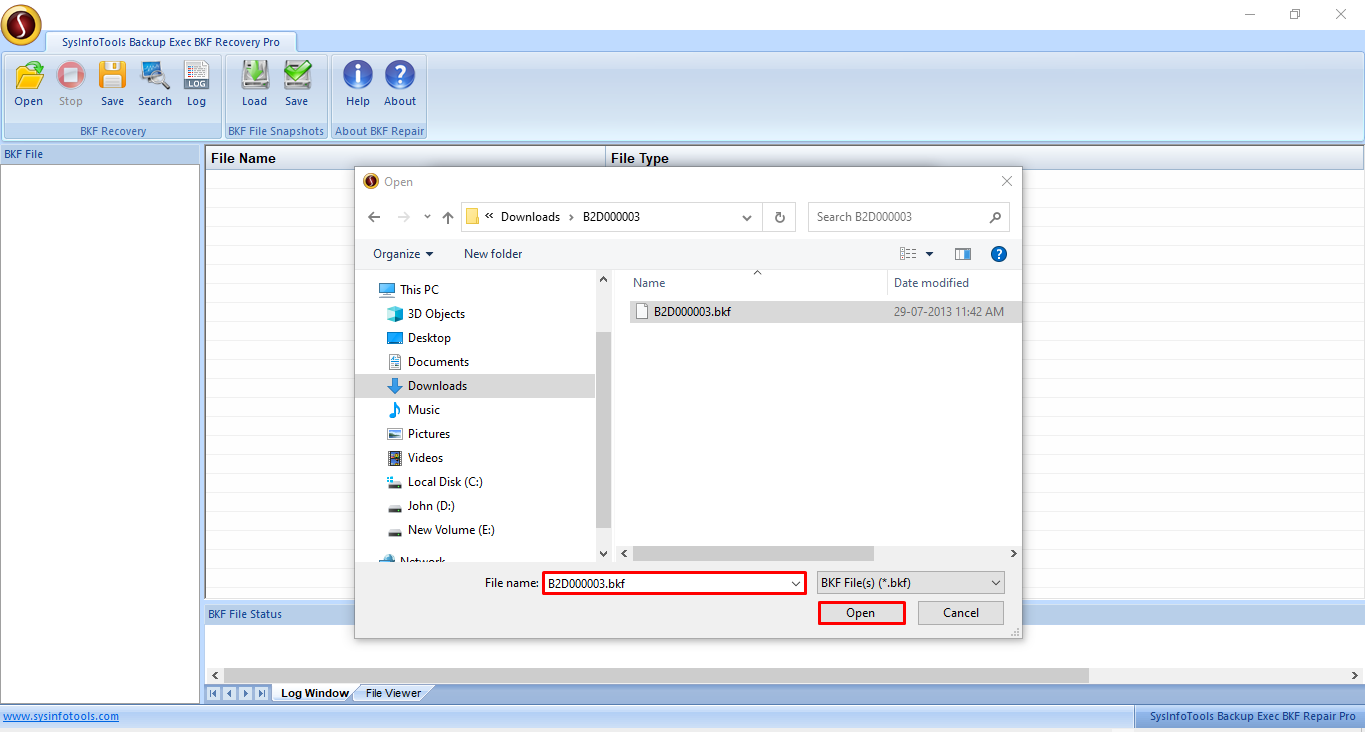Image resolution: width=1365 pixels, height=732 pixels.
Task: Open the File name dropdown list
Action: pos(796,583)
